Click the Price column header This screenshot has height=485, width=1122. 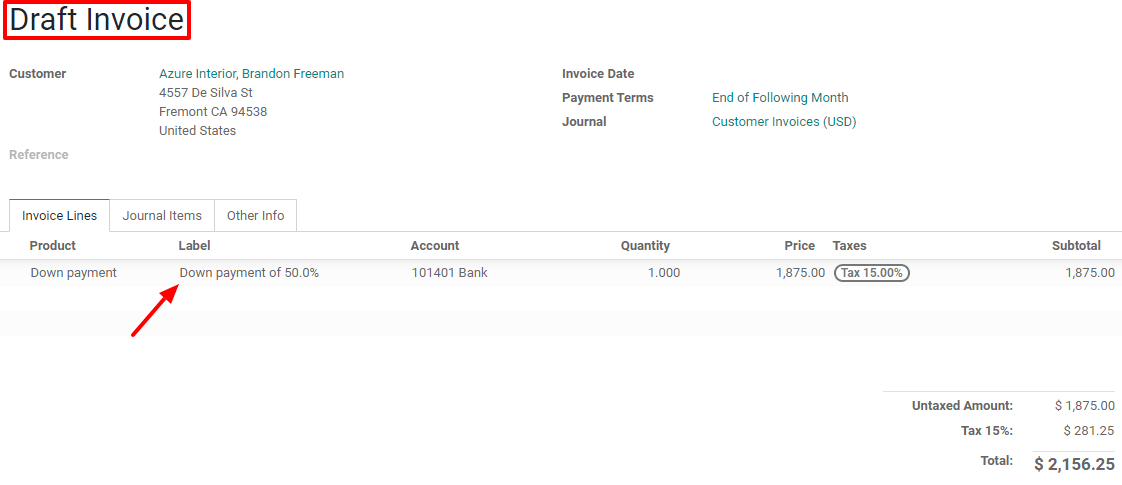[799, 246]
